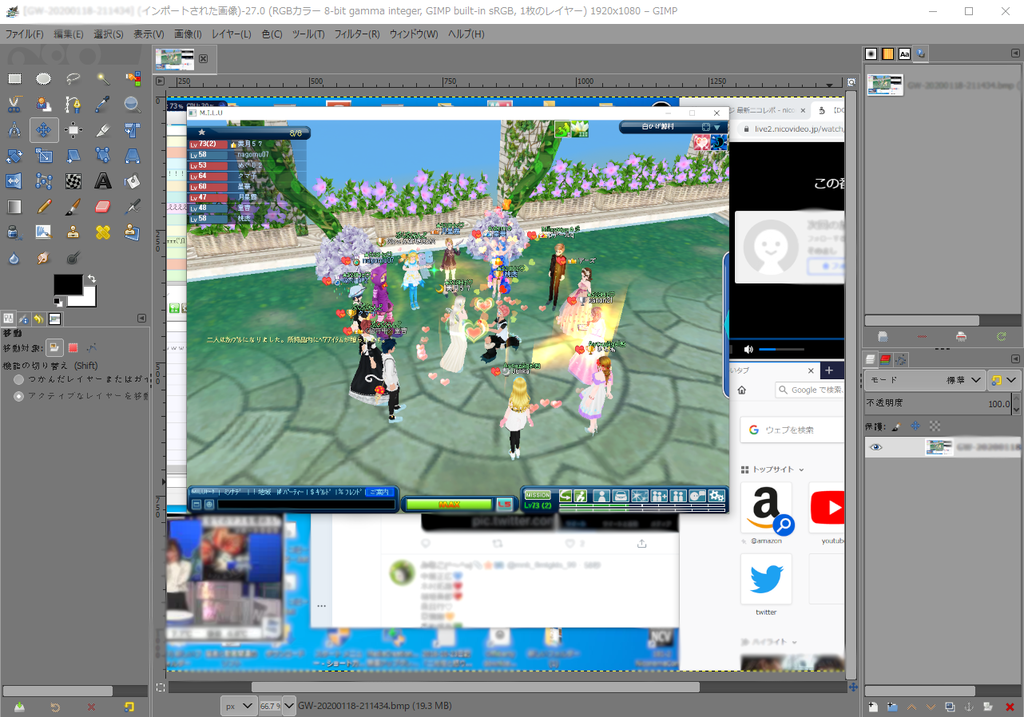The height and width of the screenshot is (717, 1024).
Task: Select the Smudge finger tool
Action: click(x=44, y=258)
